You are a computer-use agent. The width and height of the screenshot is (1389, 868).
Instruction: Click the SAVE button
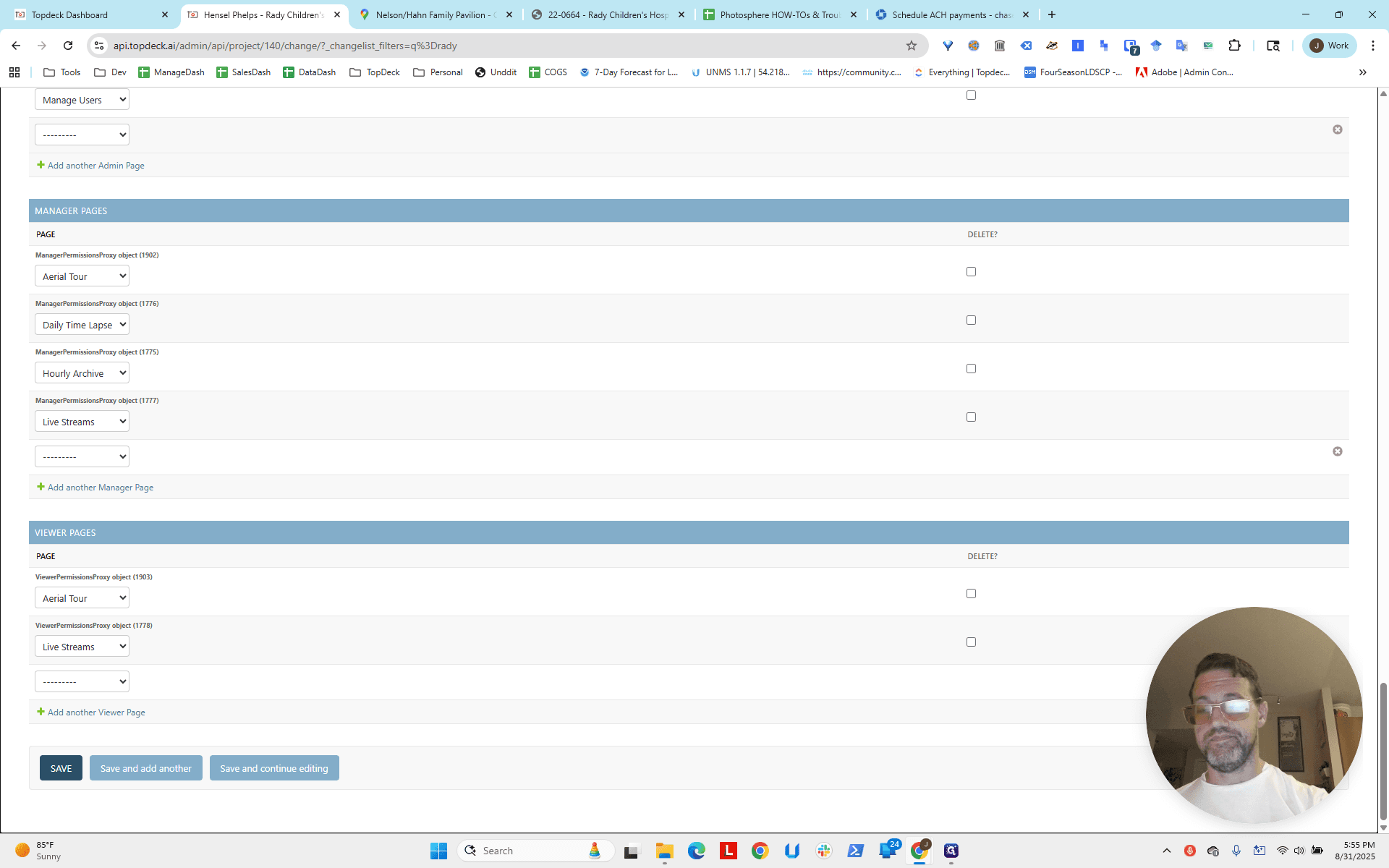click(61, 768)
